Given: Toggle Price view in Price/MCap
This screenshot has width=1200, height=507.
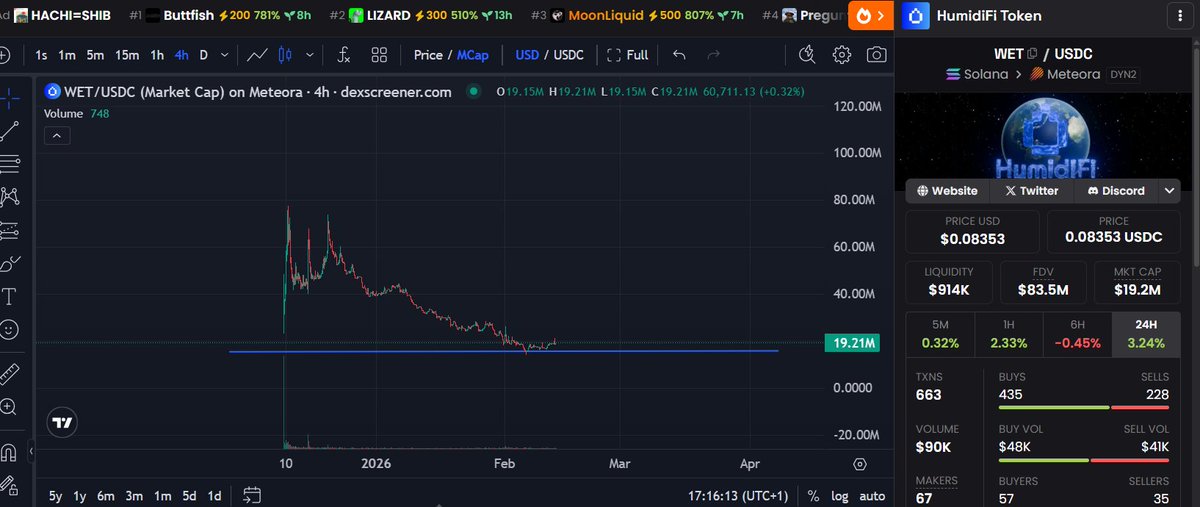Looking at the screenshot, I should click(428, 55).
